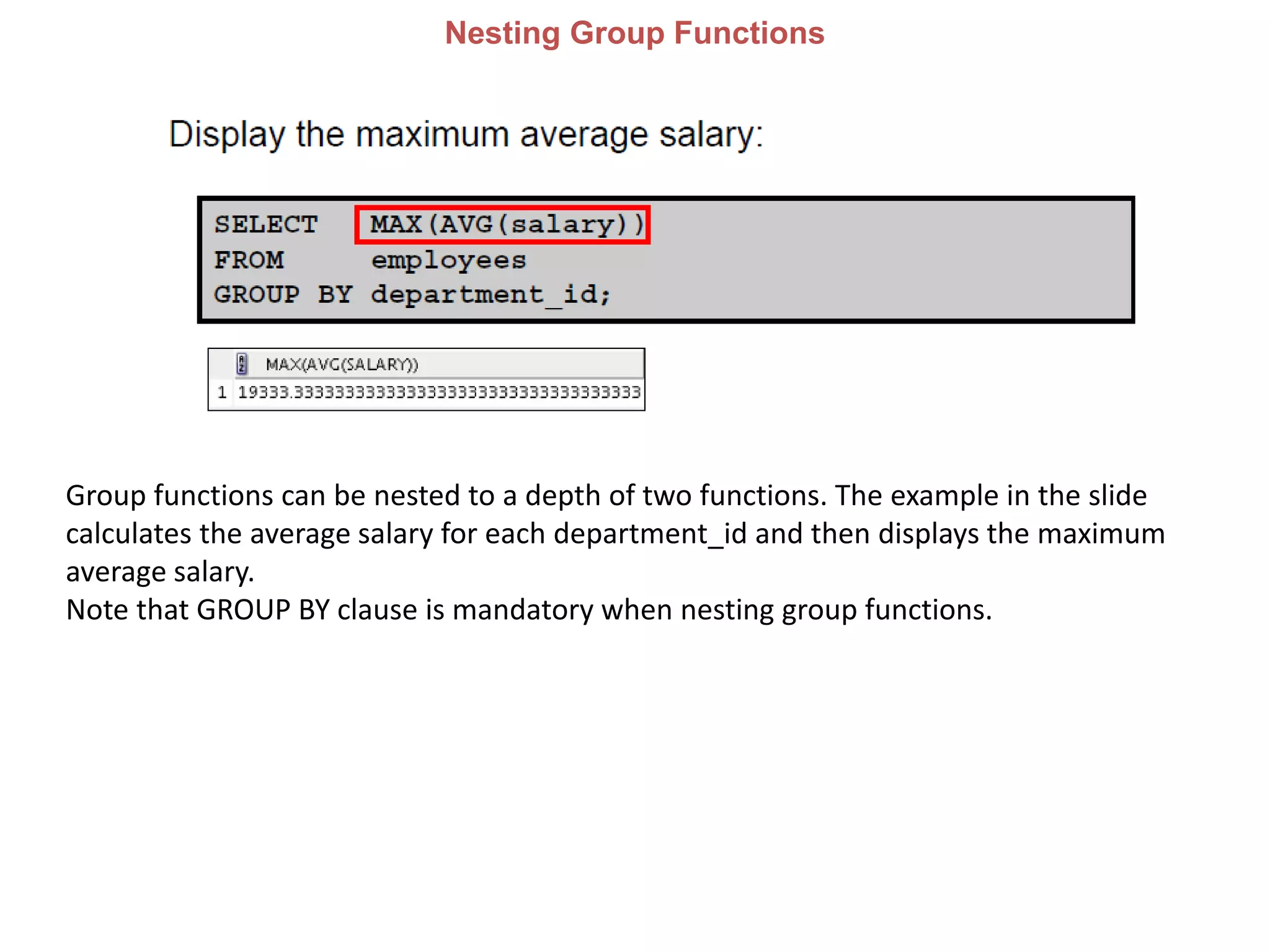Click the 'Nesting Group Functions' title
Screen dimensions: 1270x952
[634, 33]
